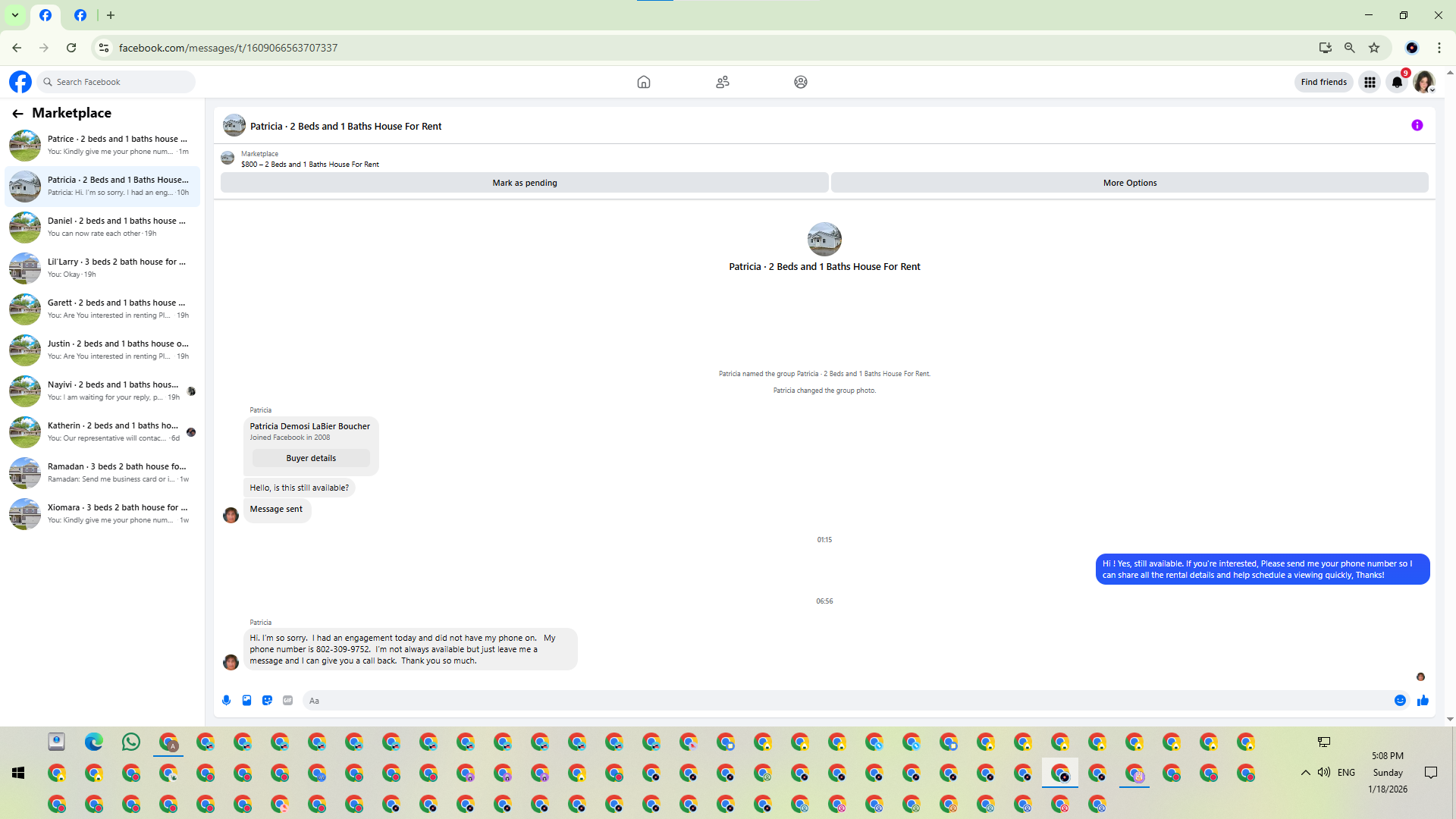Screen dimensions: 1456x819
Task: Click Find friends button
Action: [x=1323, y=82]
